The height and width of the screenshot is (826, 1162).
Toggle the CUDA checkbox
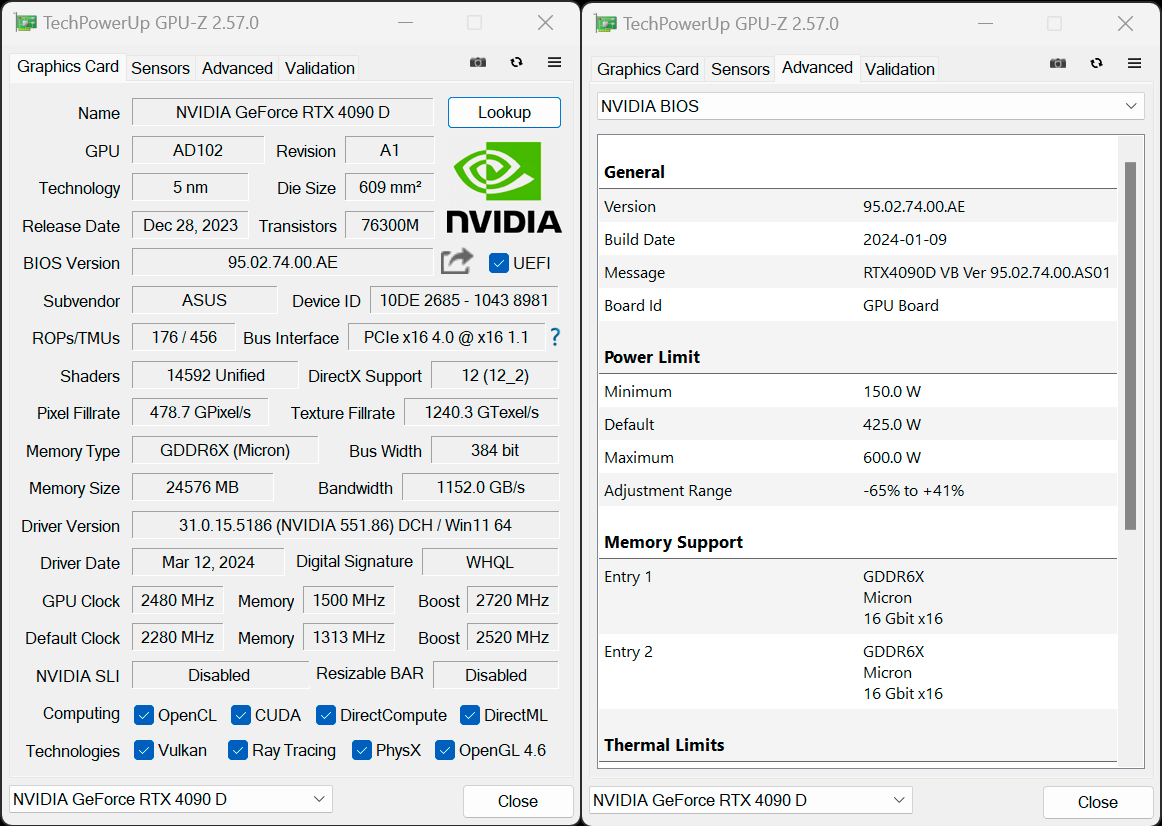pos(241,715)
